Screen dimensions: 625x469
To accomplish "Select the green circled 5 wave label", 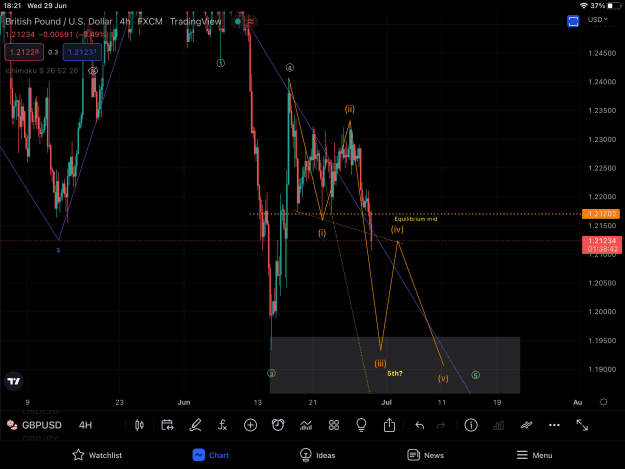I will click(x=476, y=375).
